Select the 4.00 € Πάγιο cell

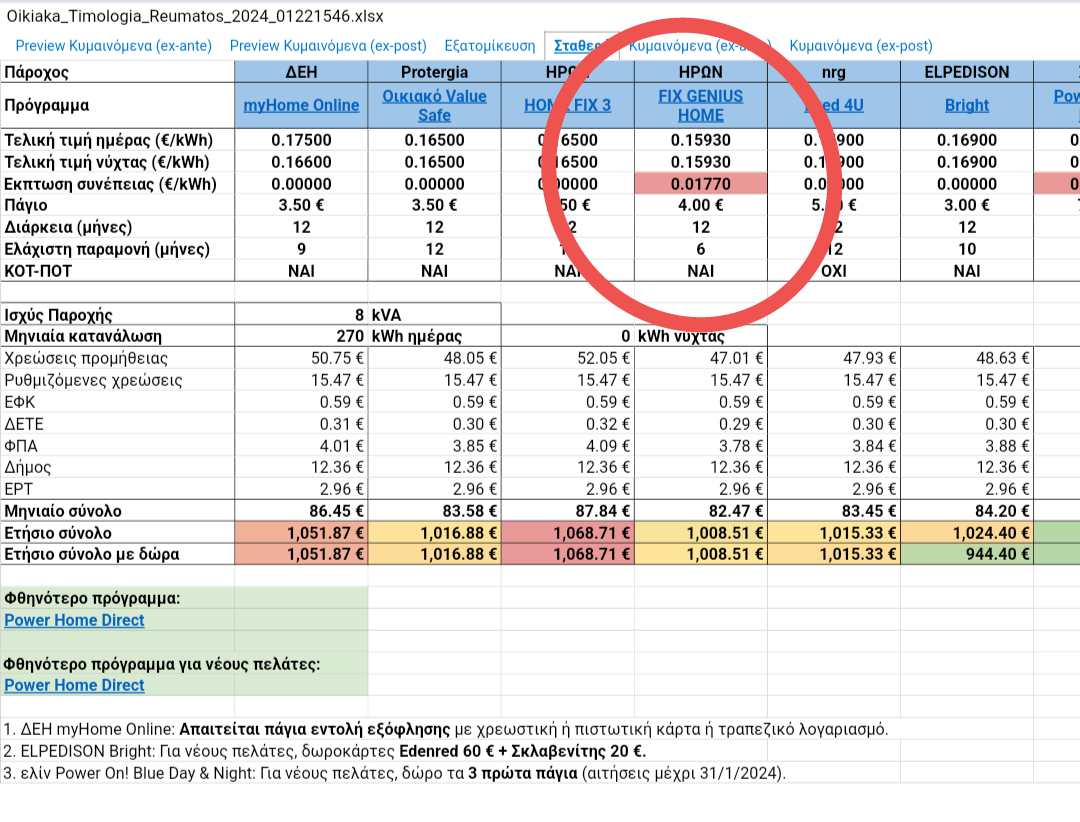click(700, 205)
